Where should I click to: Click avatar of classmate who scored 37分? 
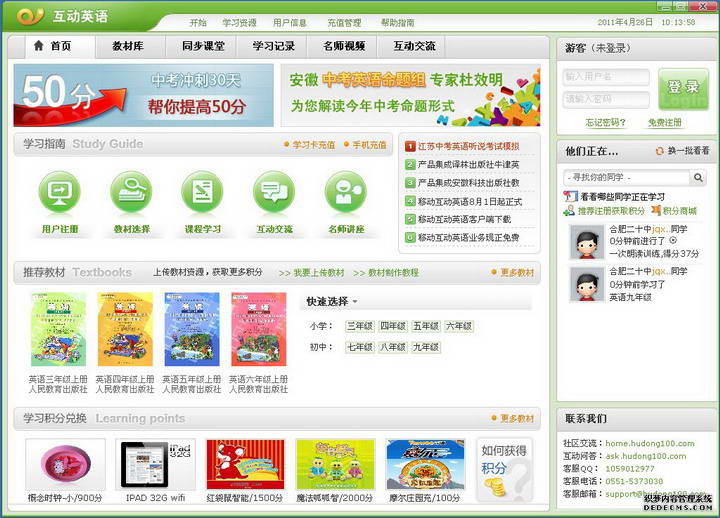[x=586, y=242]
